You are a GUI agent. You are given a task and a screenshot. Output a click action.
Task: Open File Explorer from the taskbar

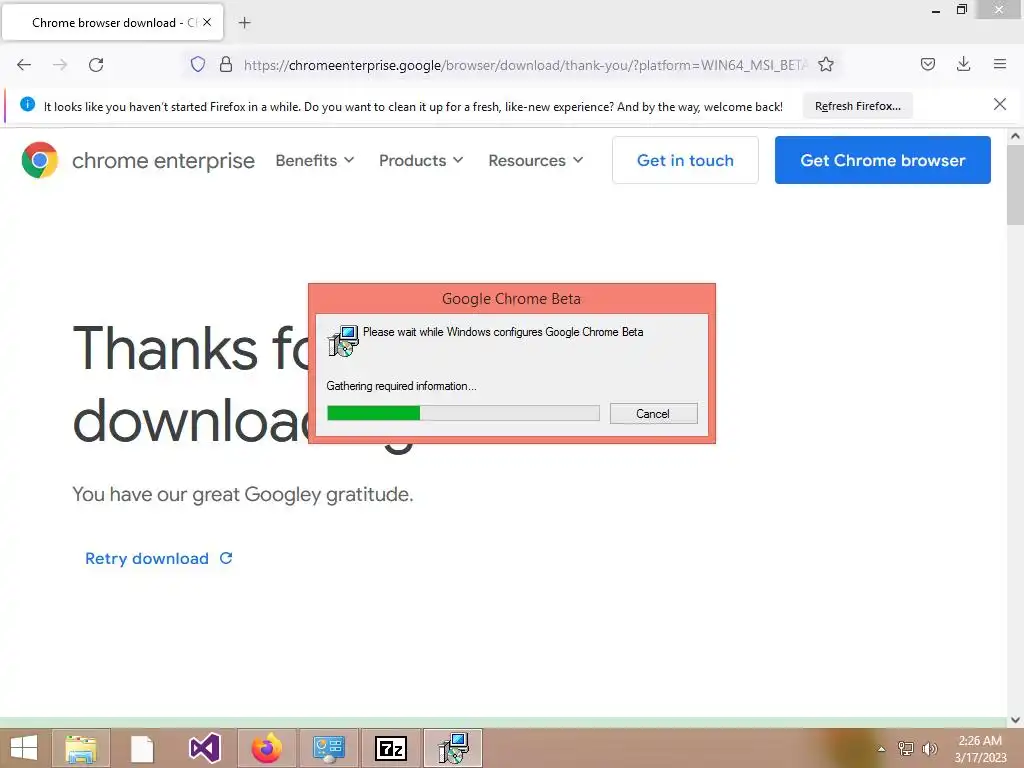click(81, 748)
